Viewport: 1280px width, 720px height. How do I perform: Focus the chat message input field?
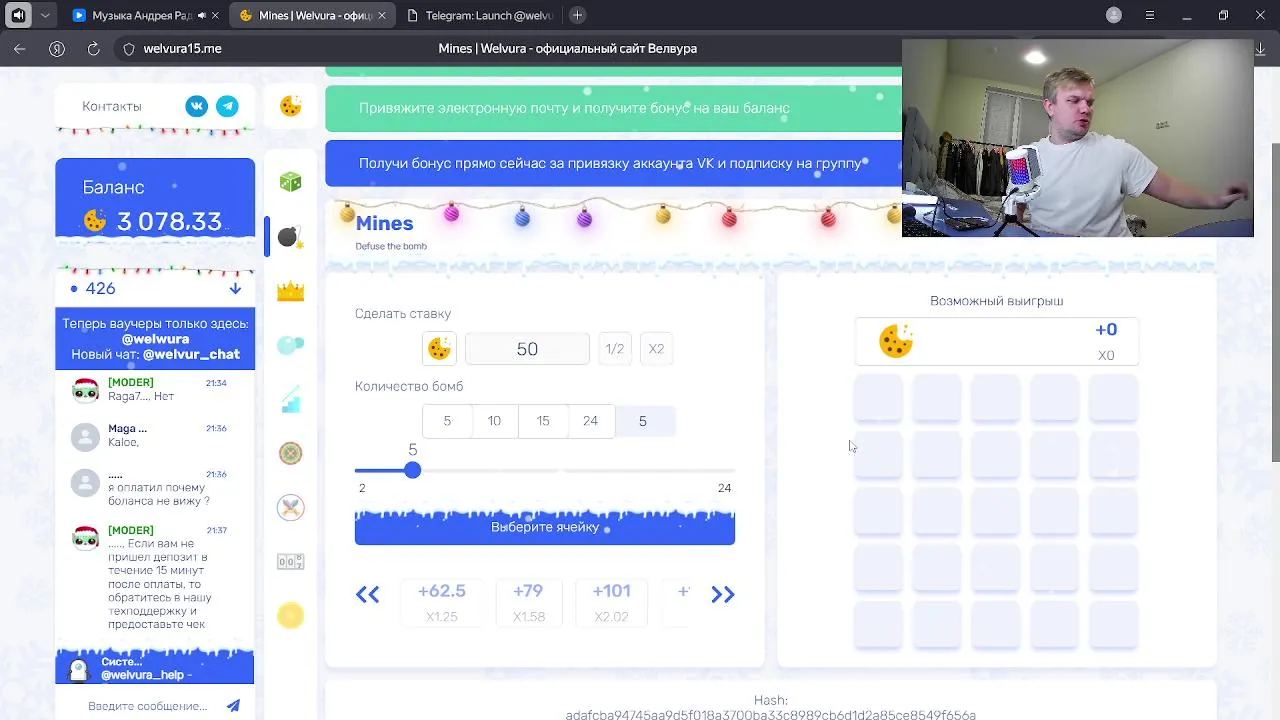(x=148, y=706)
